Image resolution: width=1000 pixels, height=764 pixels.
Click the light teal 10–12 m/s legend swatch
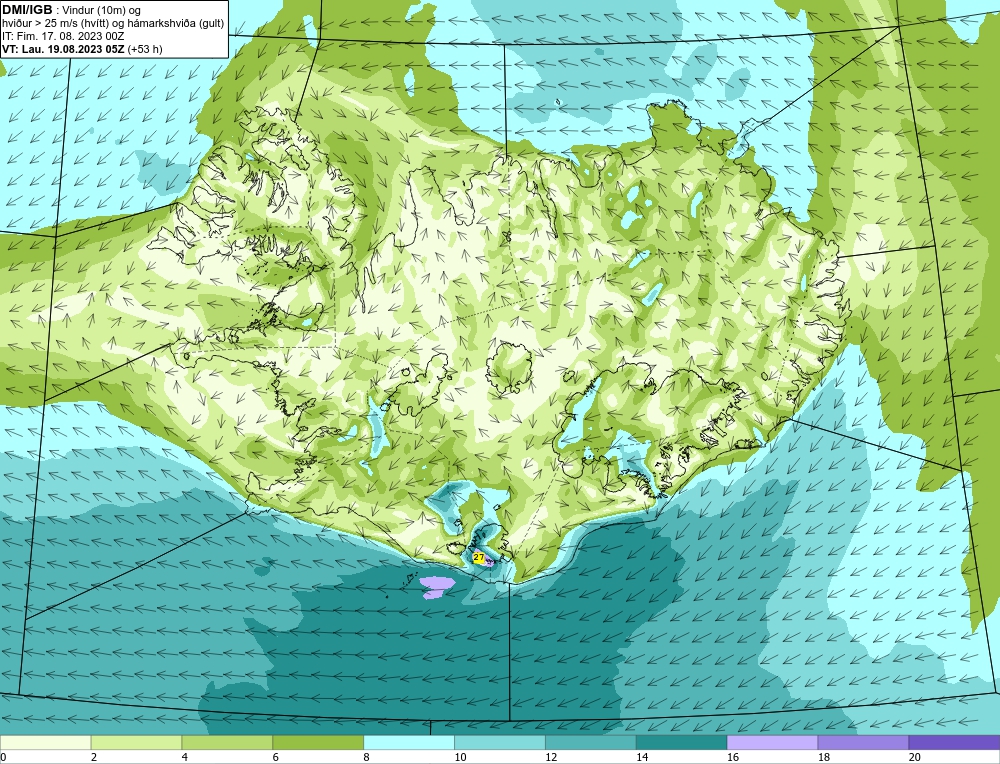tap(500, 743)
